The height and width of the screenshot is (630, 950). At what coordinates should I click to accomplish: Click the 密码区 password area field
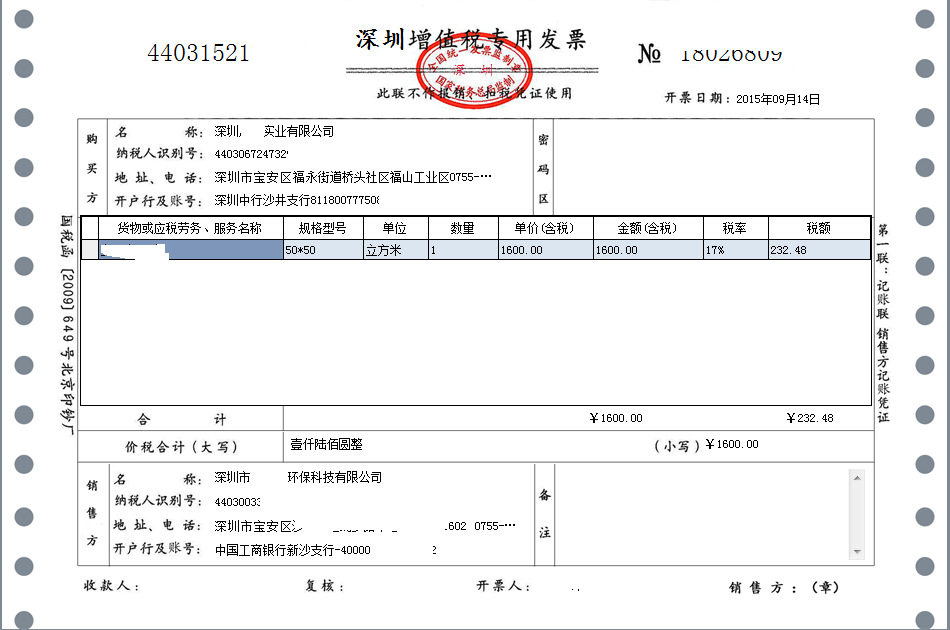(x=714, y=167)
